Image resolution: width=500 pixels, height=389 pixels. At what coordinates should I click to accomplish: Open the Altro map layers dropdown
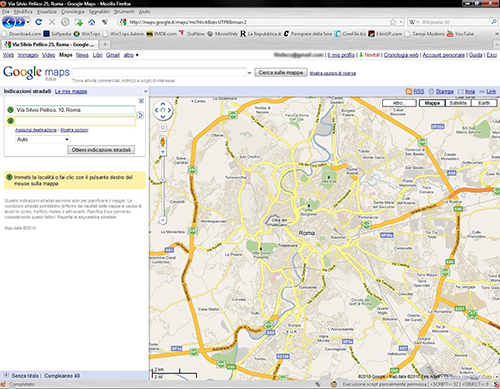pos(399,103)
